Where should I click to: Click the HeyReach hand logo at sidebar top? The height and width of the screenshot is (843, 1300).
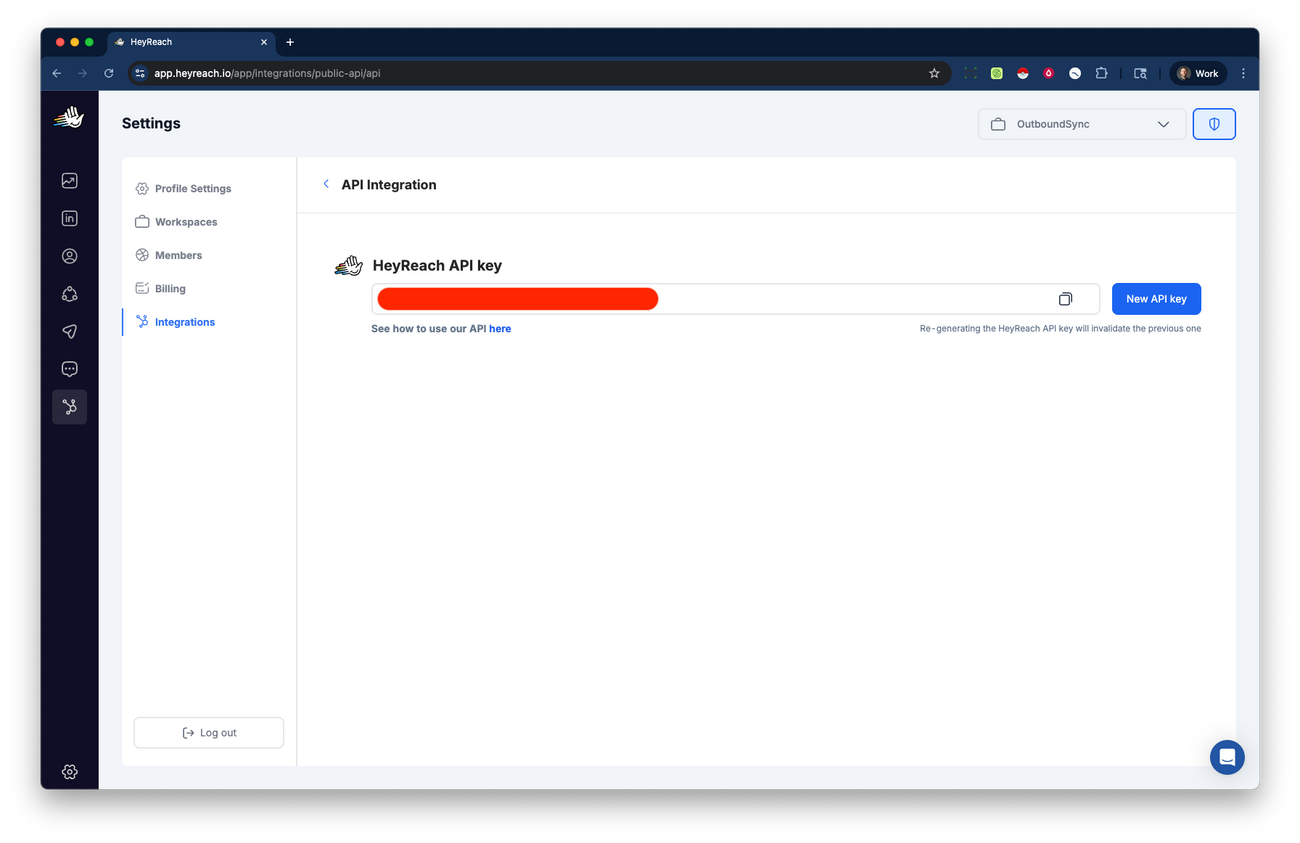pos(69,117)
